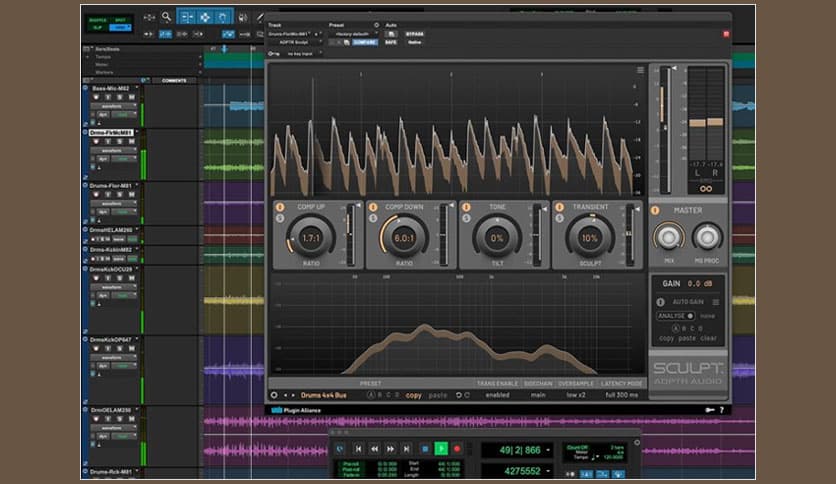
Task: Change LATENCY MODE full 300 ms
Action: [x=622, y=395]
